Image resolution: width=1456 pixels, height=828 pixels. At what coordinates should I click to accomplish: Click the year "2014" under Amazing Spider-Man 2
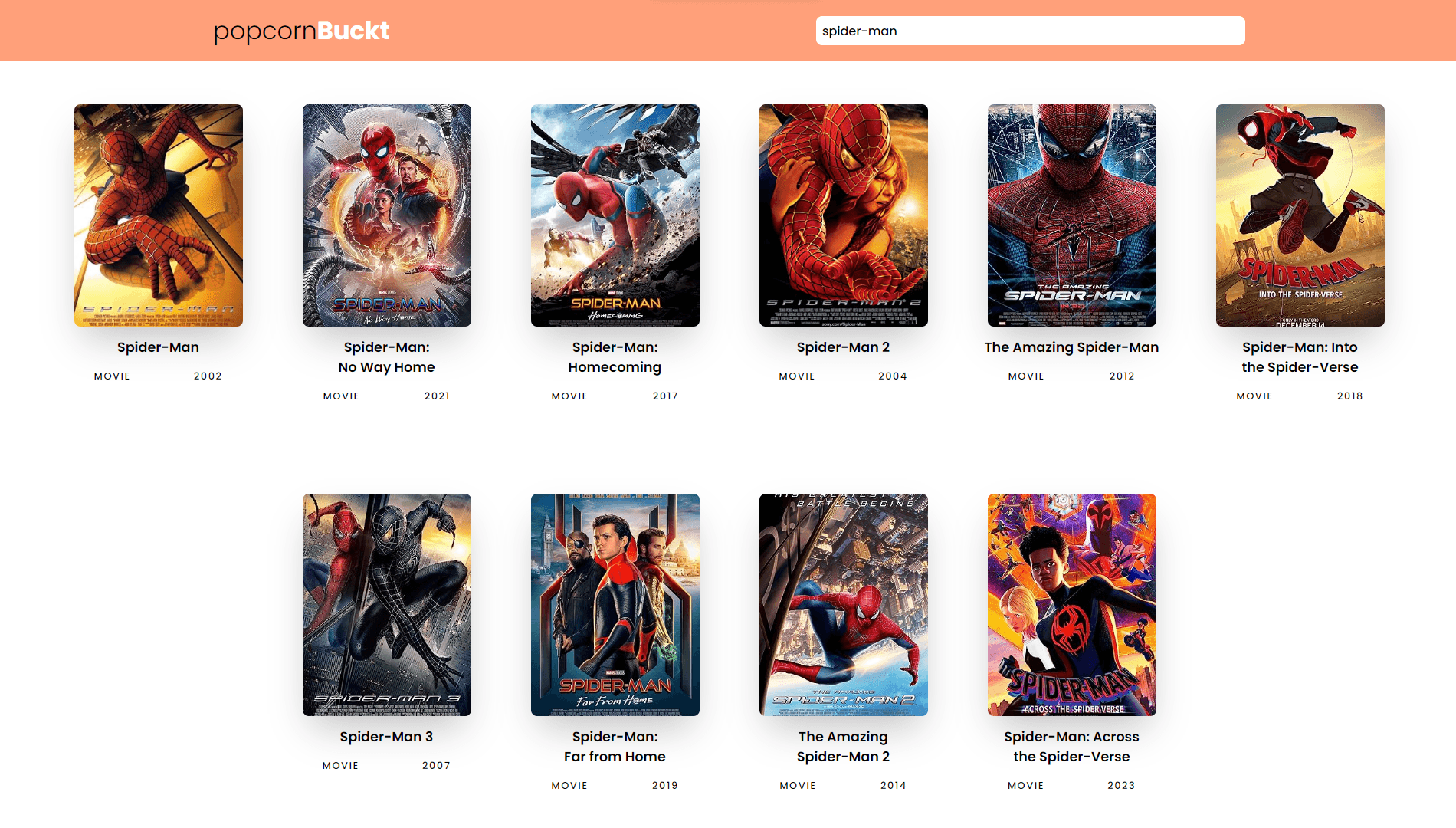[x=894, y=786]
